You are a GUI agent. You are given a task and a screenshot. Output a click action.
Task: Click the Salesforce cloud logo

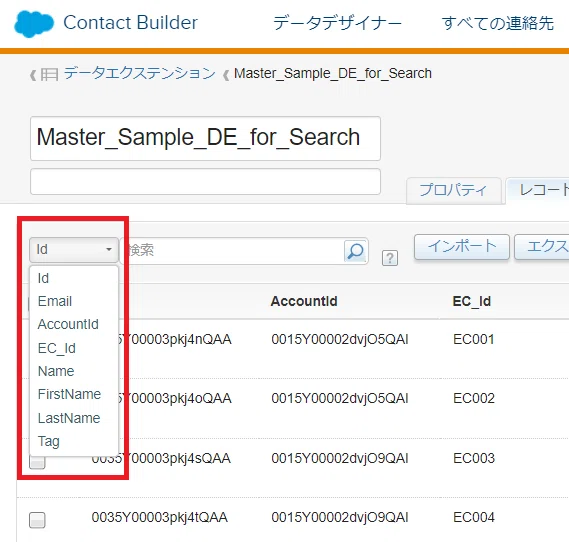click(34, 24)
